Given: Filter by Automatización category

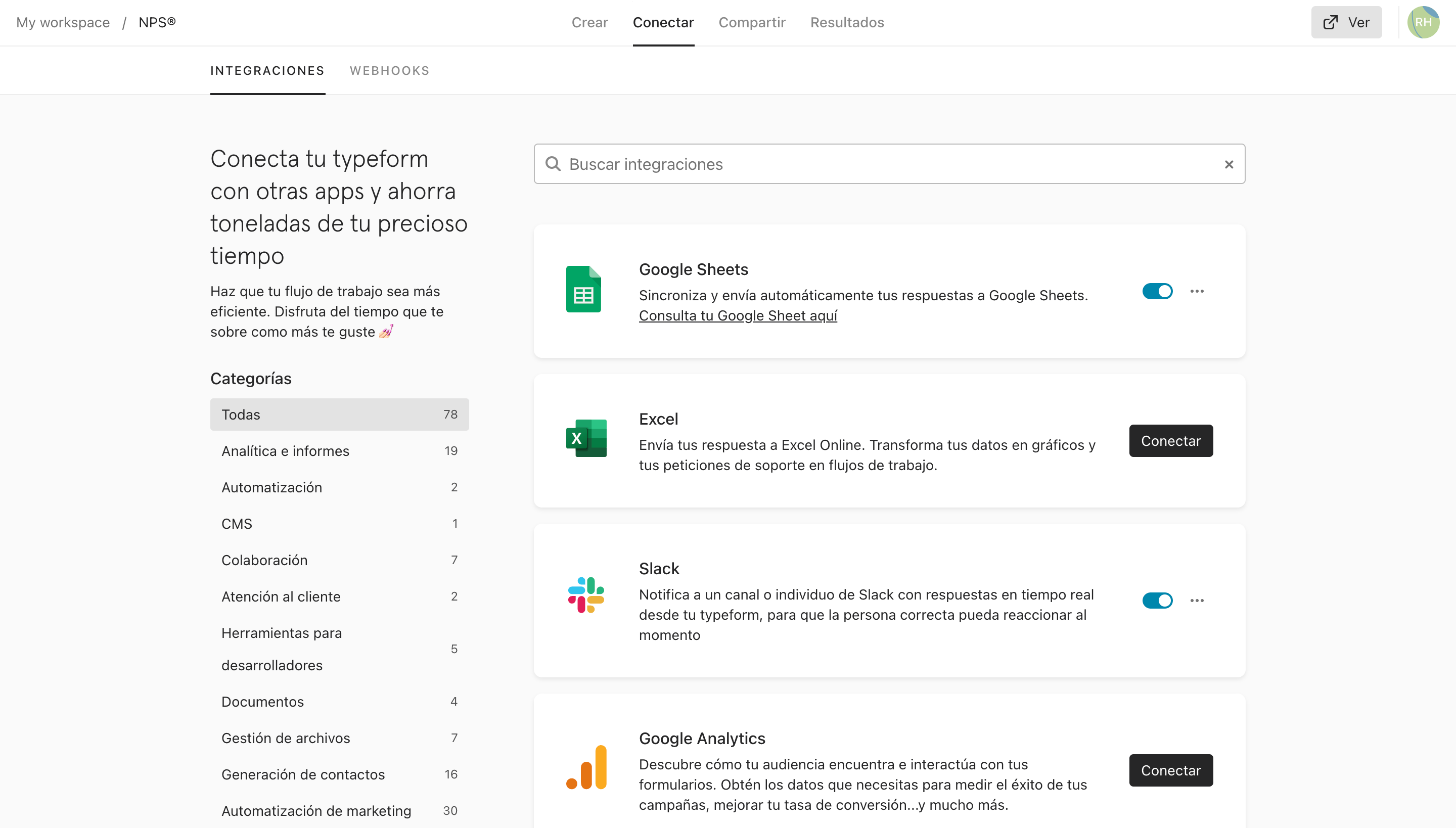Looking at the screenshot, I should pos(340,487).
